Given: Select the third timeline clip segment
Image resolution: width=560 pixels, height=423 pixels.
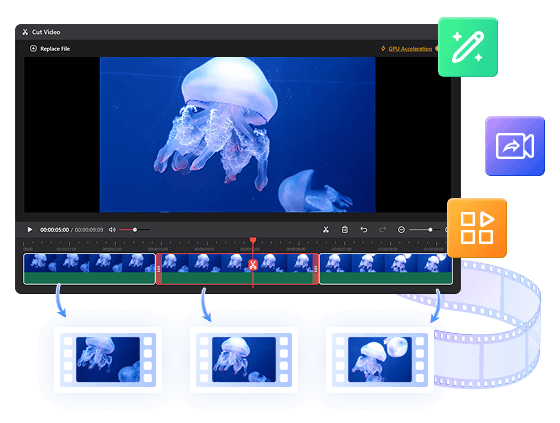Looking at the screenshot, I should coord(386,269).
